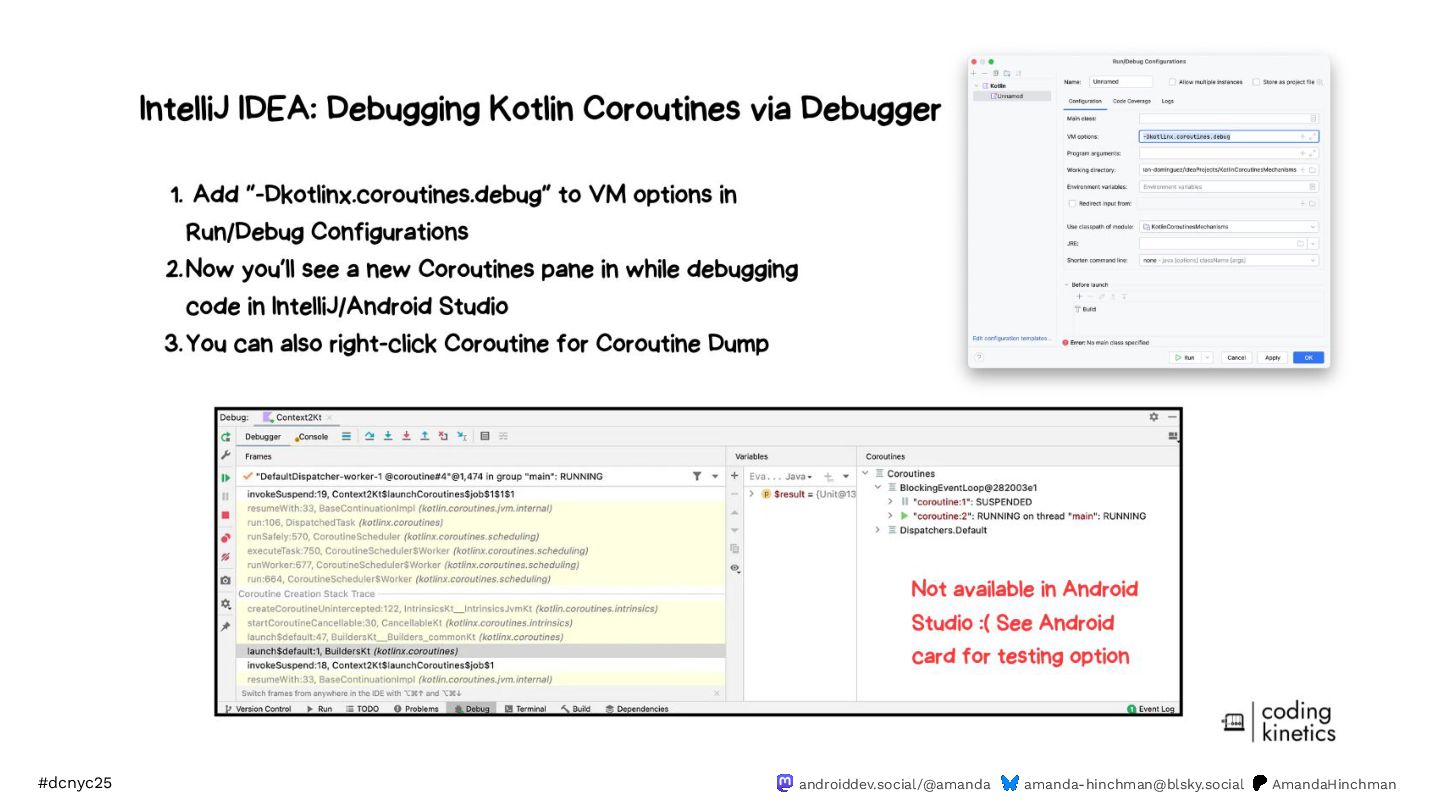Open the TODO tool window
Screen dimensions: 1440x810
pos(362,709)
